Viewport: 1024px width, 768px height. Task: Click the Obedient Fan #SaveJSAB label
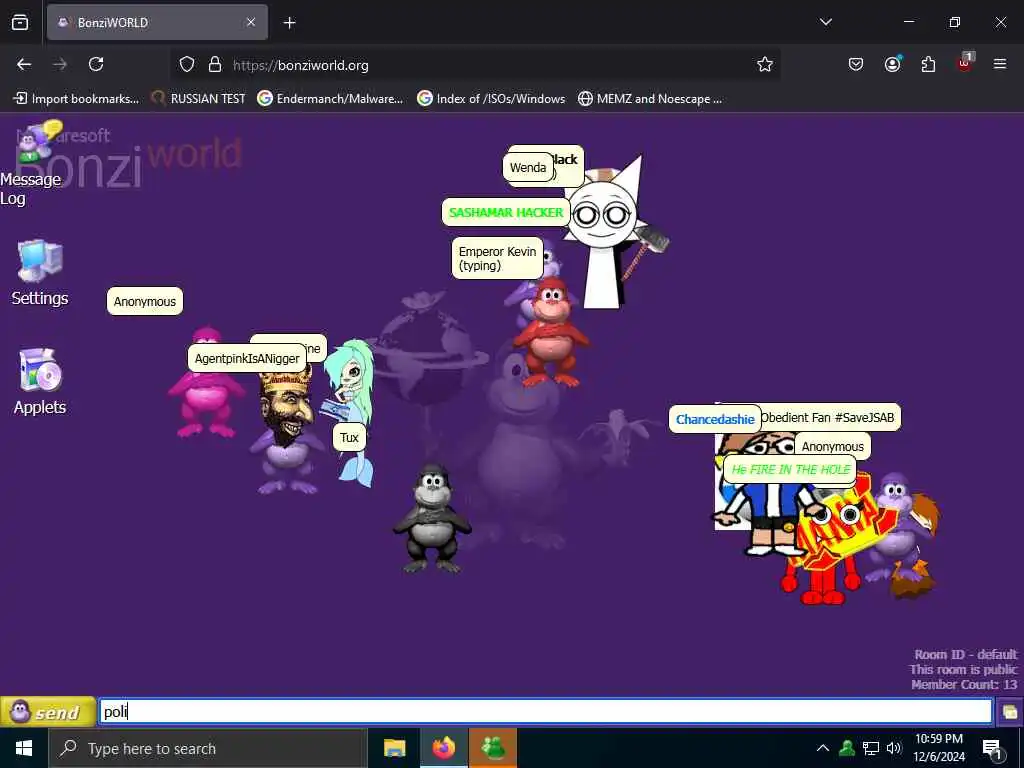pos(831,417)
